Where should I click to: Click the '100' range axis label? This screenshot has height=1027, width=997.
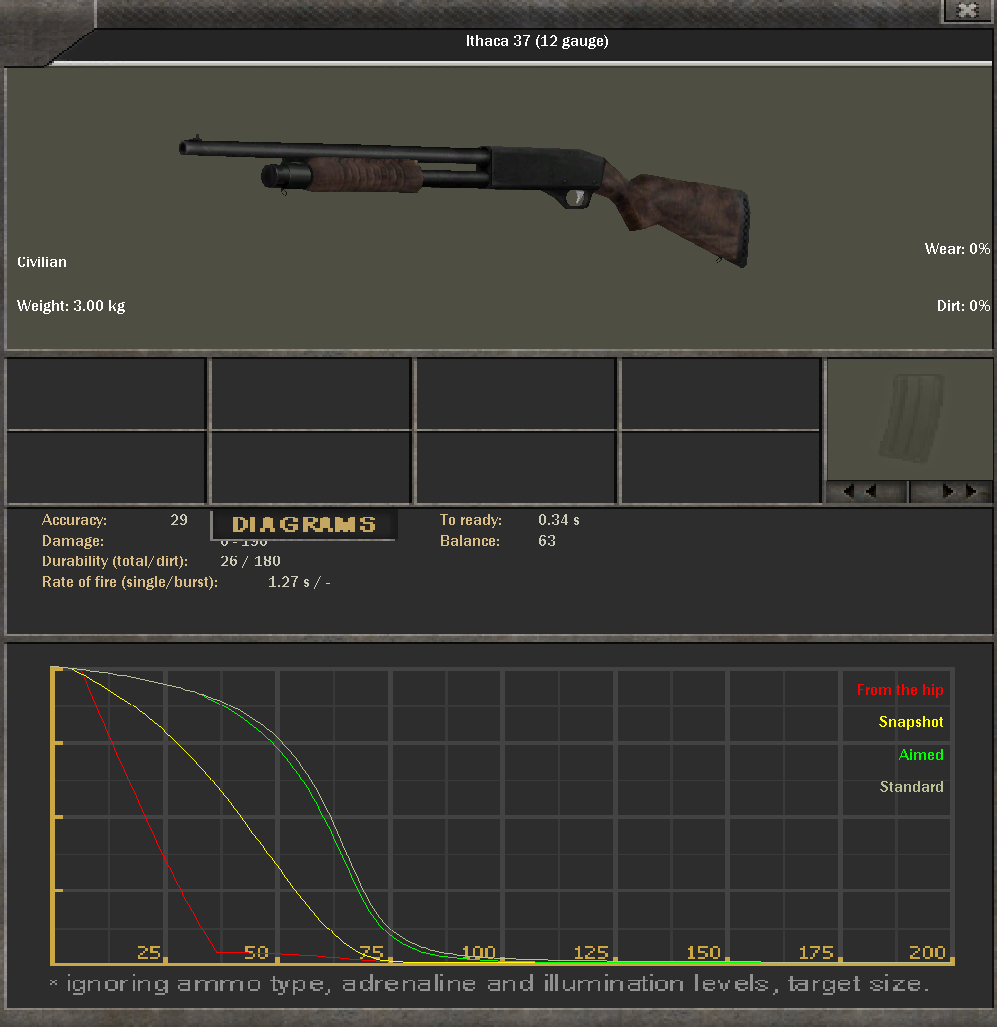coord(478,952)
